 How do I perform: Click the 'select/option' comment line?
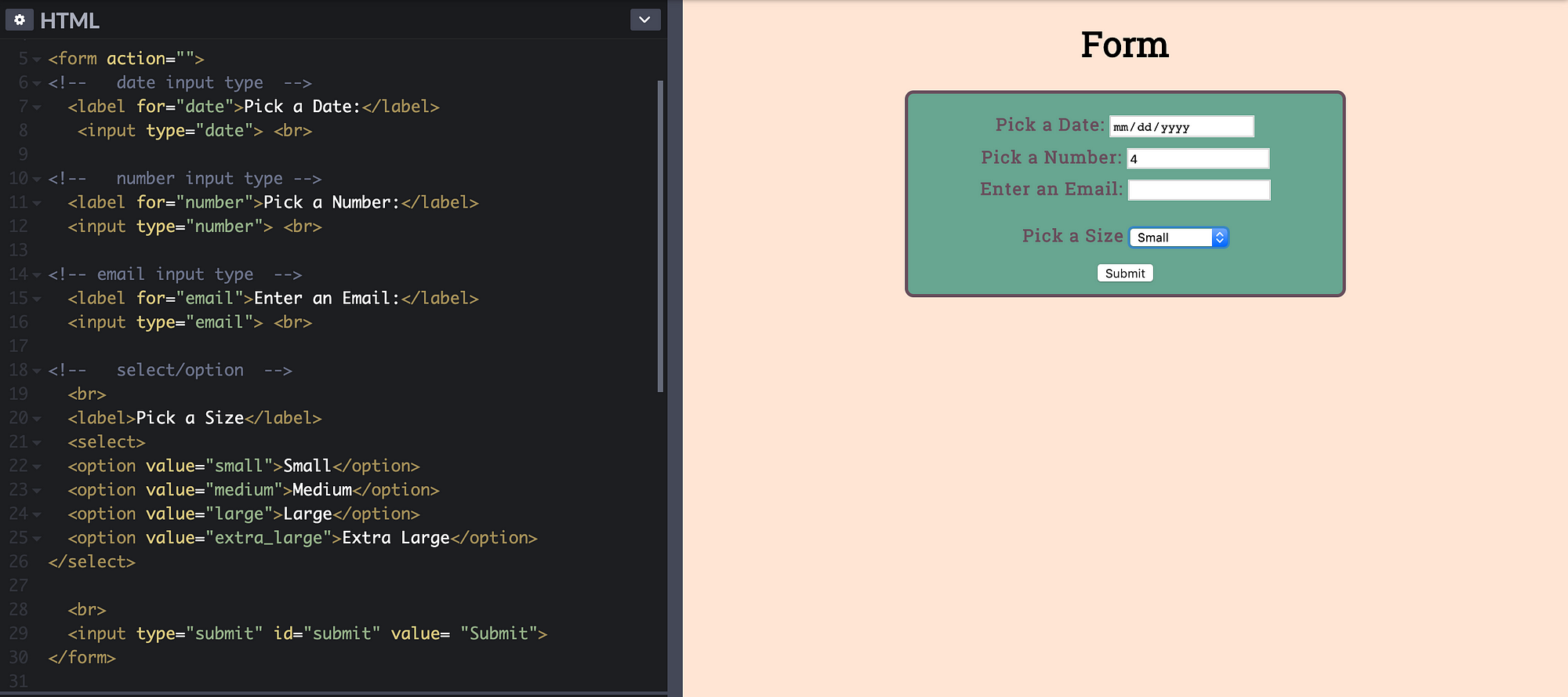(x=170, y=370)
